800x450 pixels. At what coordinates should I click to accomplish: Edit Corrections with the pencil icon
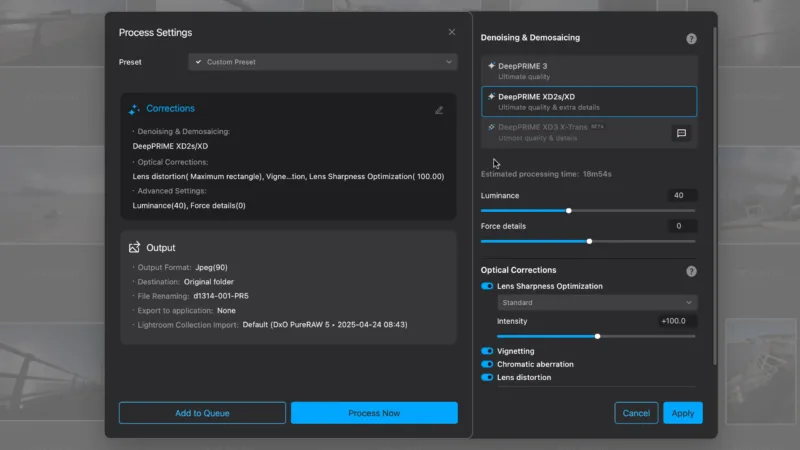(439, 110)
